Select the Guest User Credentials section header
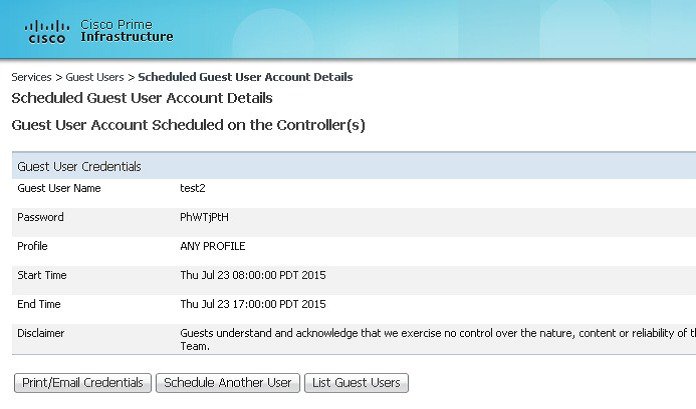This screenshot has height=409, width=696. [79, 166]
